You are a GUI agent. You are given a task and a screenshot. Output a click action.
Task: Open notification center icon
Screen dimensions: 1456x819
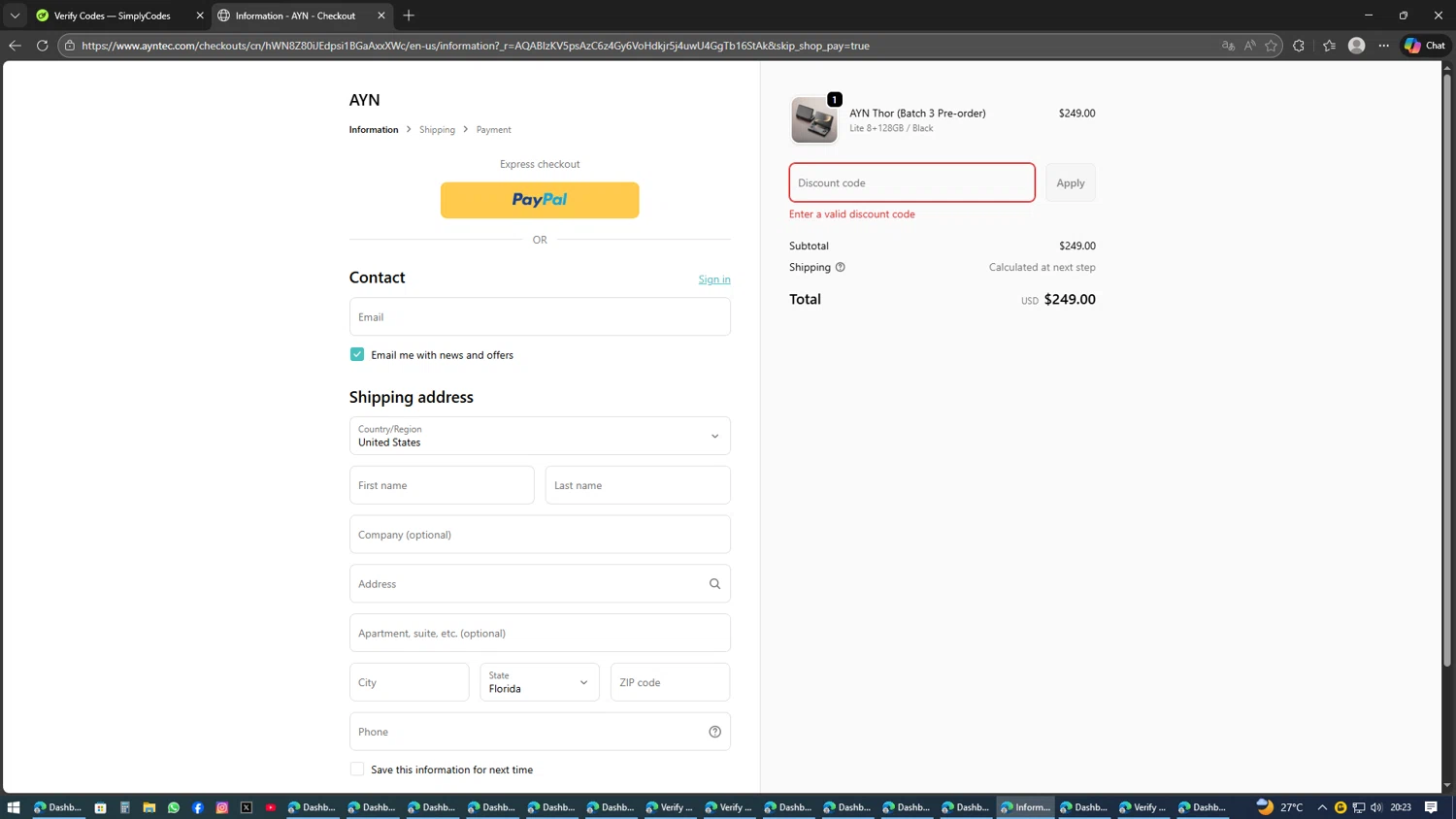1431,807
